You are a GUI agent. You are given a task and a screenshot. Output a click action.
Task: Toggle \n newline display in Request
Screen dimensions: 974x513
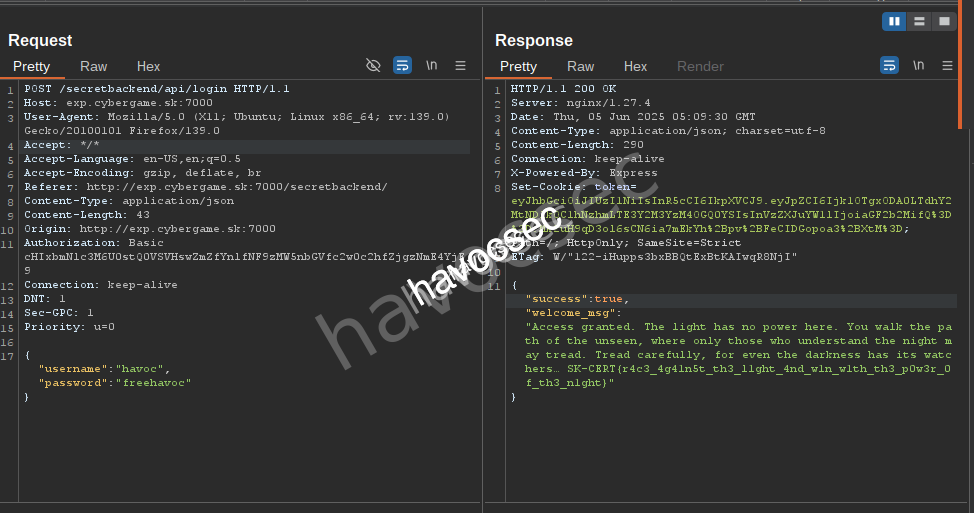pyautogui.click(x=431, y=66)
